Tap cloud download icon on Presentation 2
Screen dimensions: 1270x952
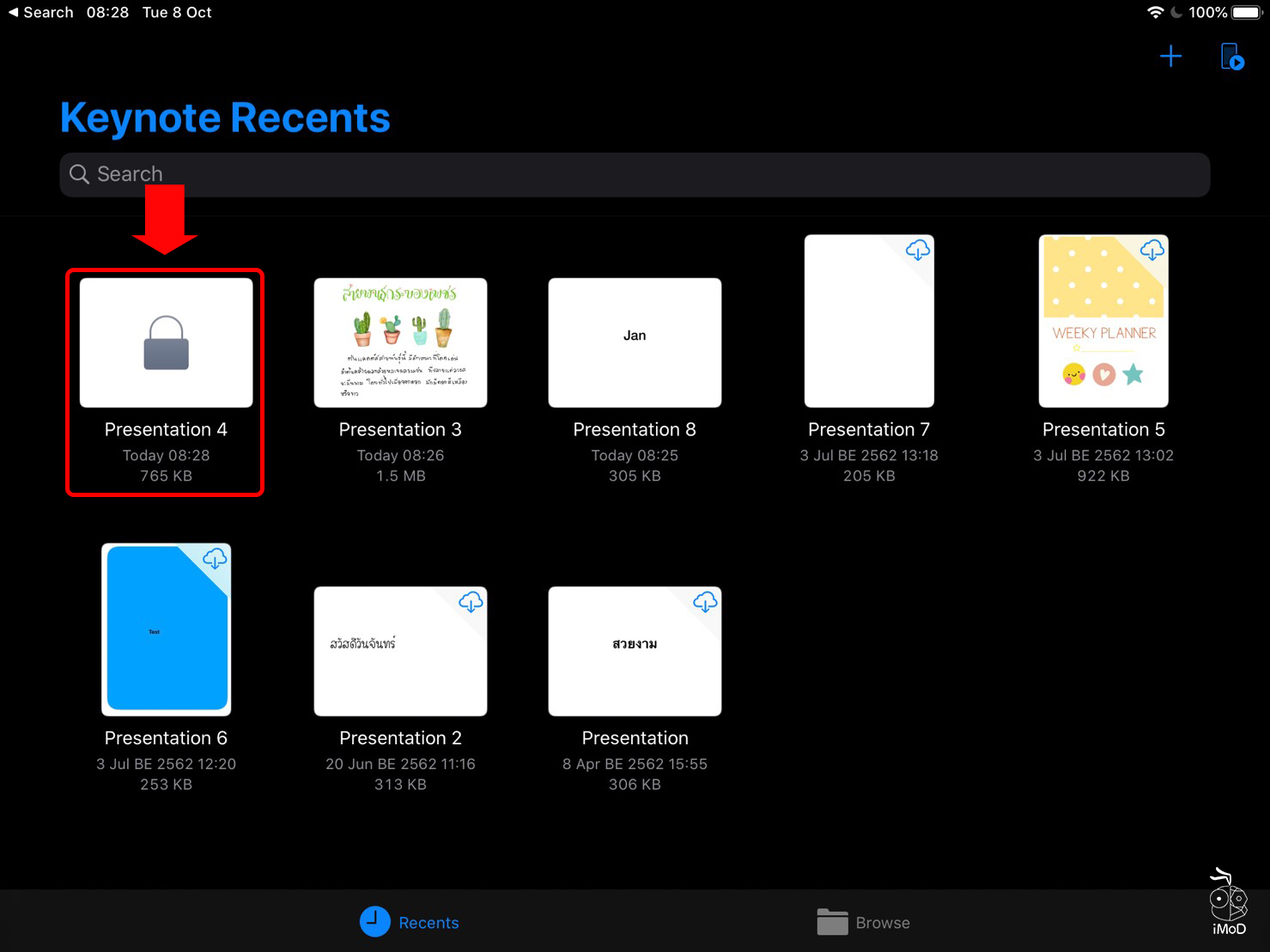click(x=471, y=602)
